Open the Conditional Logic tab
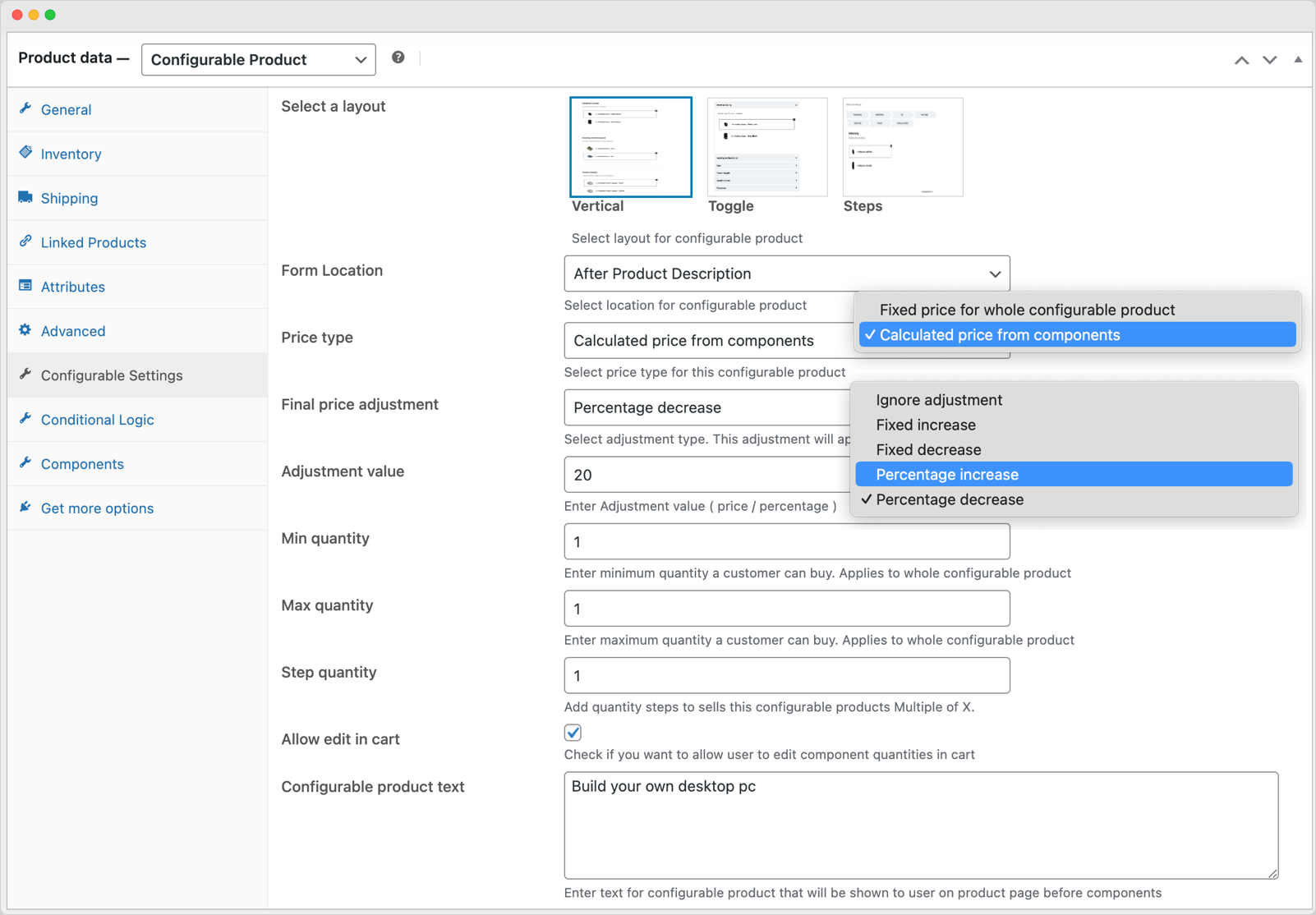The image size is (1316, 915). (97, 420)
